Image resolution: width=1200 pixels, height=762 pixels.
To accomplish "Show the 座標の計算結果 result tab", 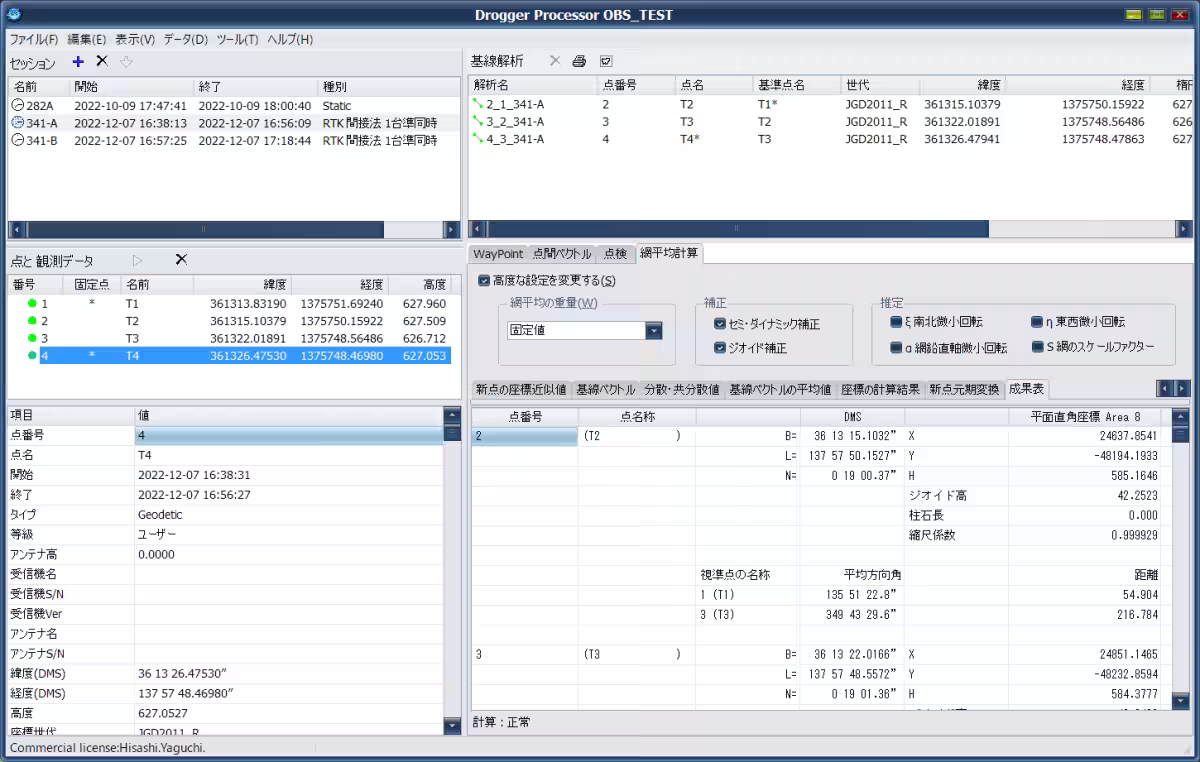I will [x=880, y=389].
